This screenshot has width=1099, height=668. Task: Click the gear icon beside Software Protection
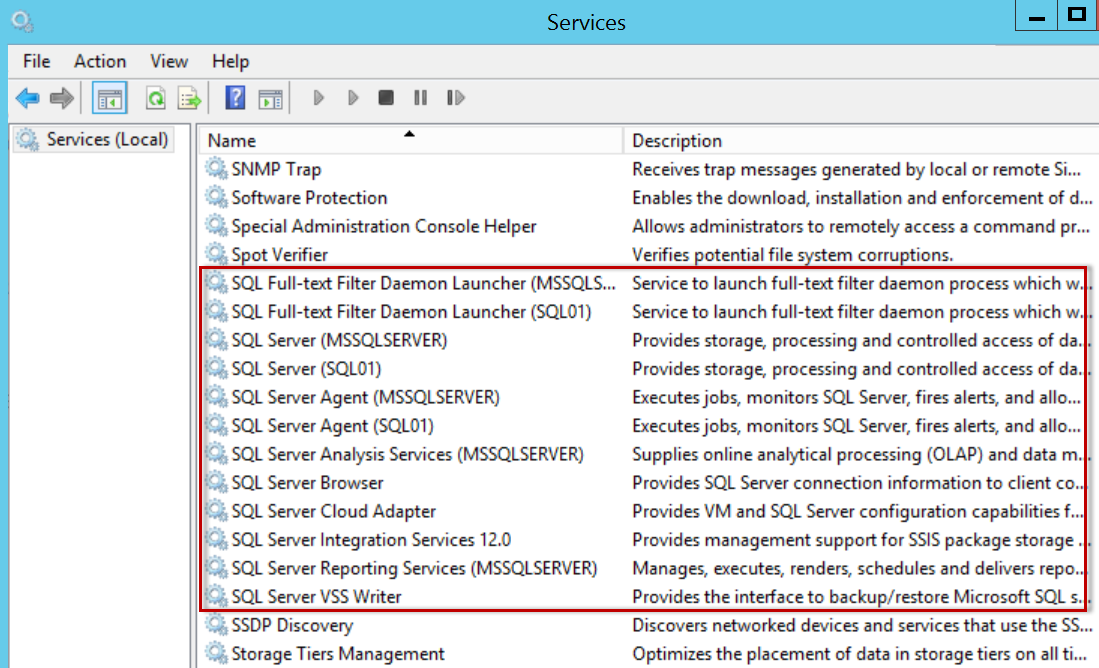click(216, 198)
